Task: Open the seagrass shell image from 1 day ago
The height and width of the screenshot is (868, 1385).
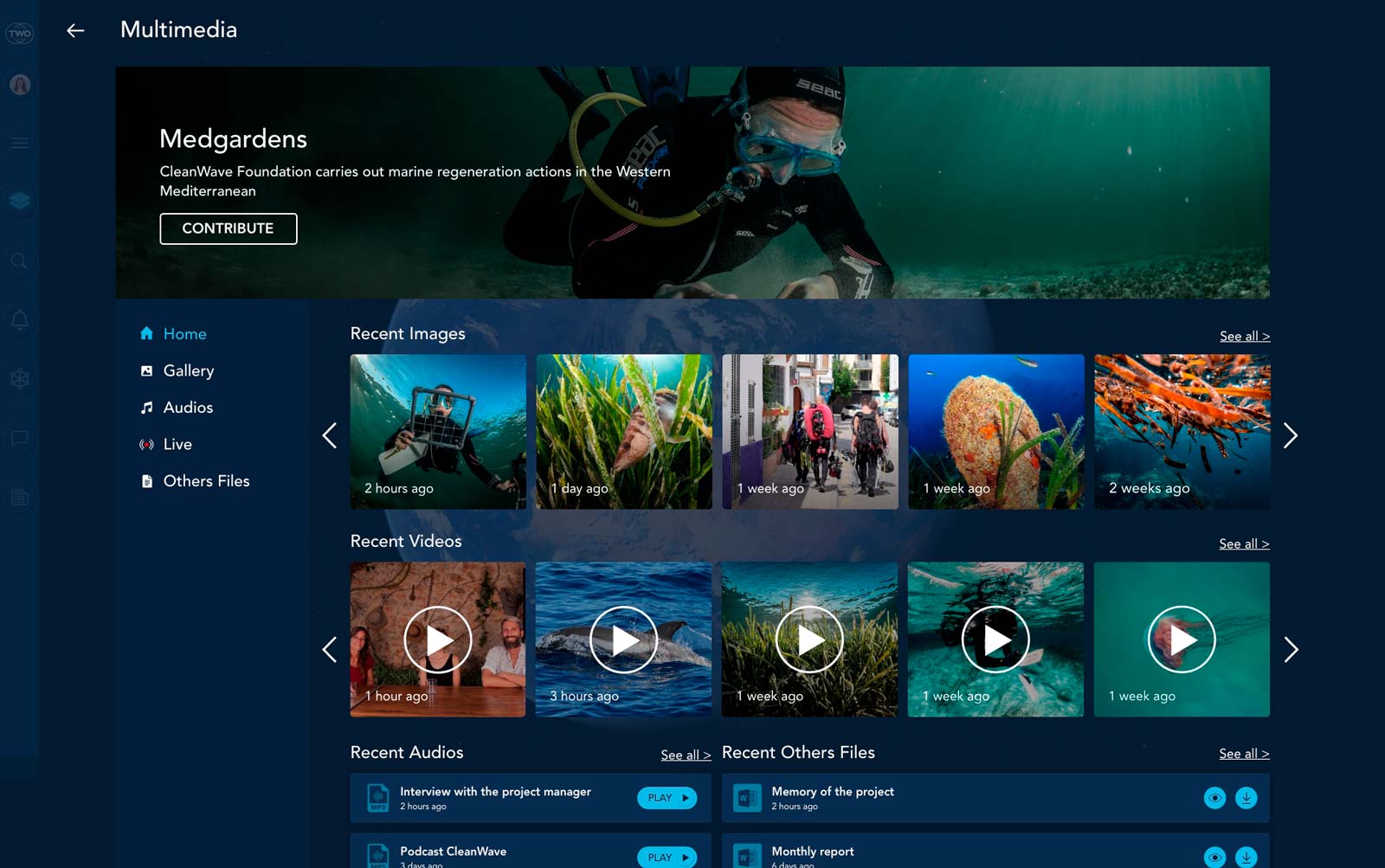Action: point(624,431)
